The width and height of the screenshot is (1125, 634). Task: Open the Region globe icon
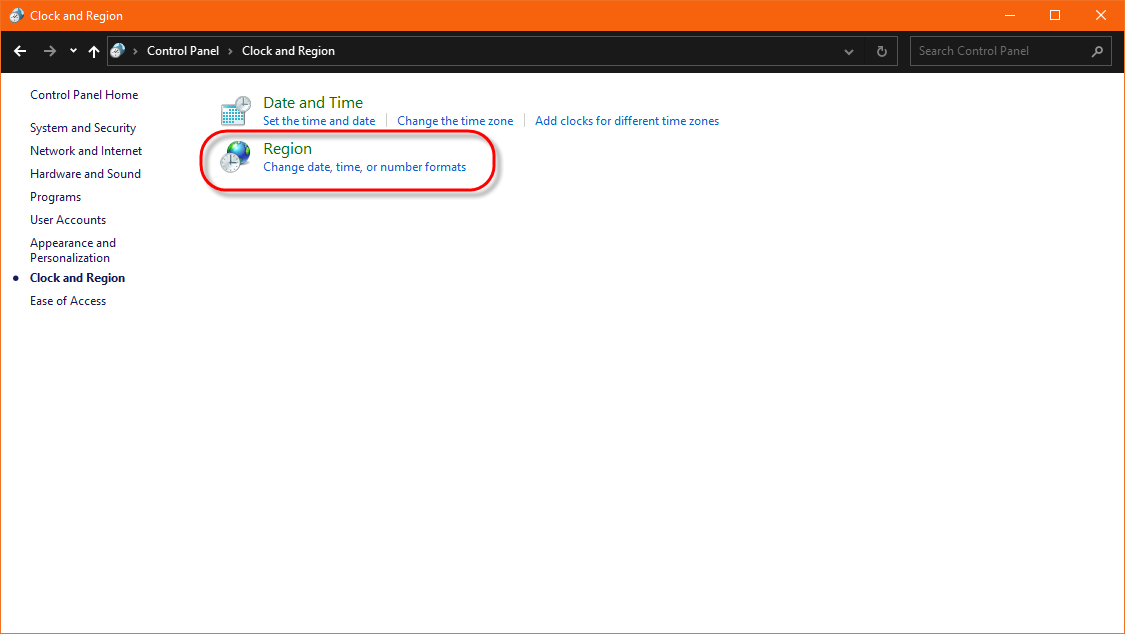pos(235,157)
